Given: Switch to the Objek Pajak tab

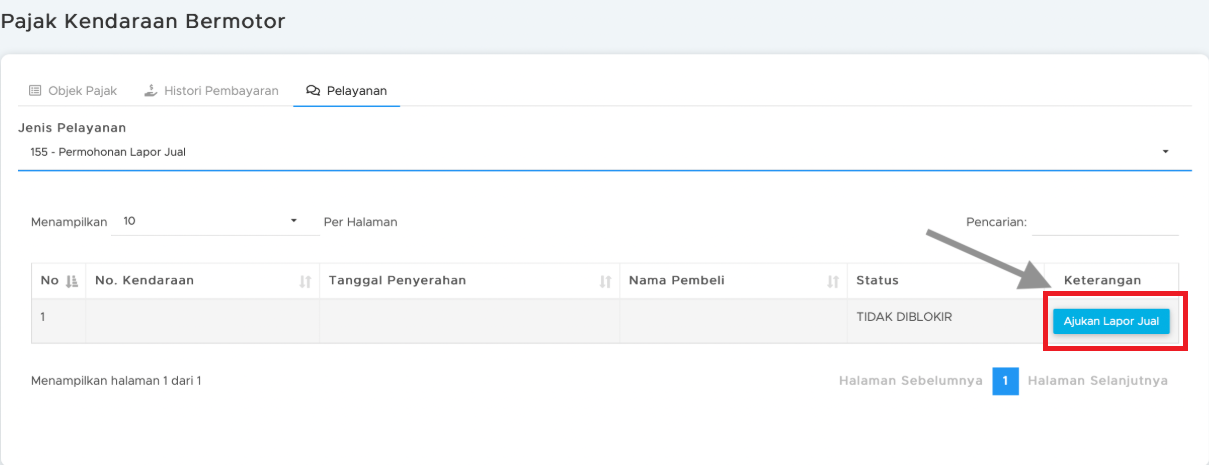Looking at the screenshot, I should [82, 91].
